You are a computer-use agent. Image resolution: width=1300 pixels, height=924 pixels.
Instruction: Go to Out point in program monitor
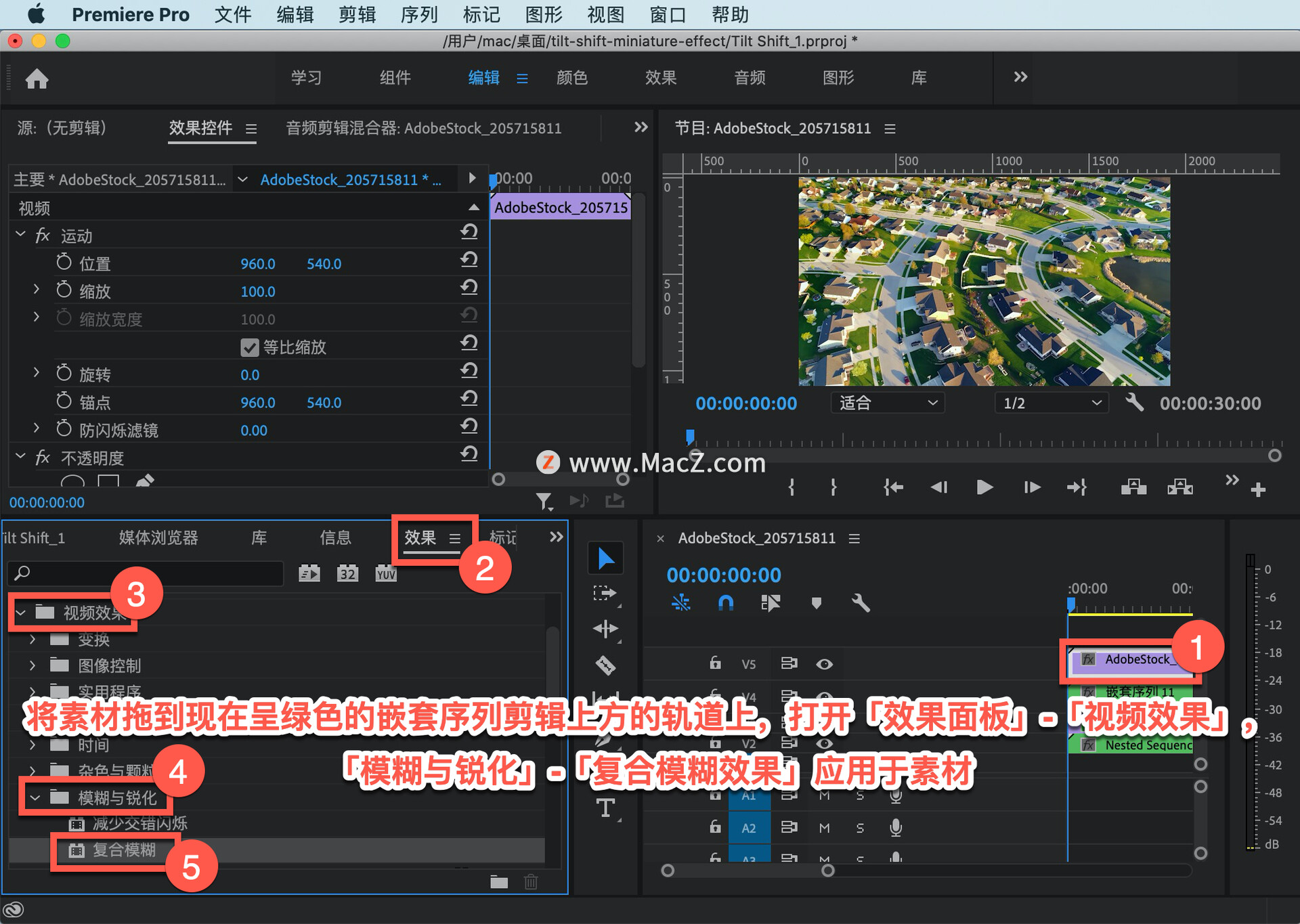[1077, 487]
